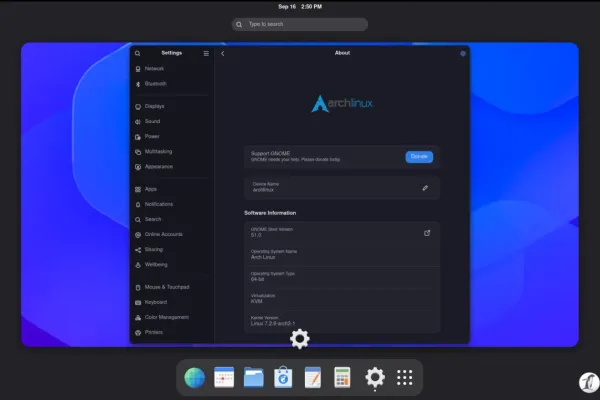Click the Type to search field
Image resolution: width=600 pixels, height=400 pixels.
tap(300, 24)
